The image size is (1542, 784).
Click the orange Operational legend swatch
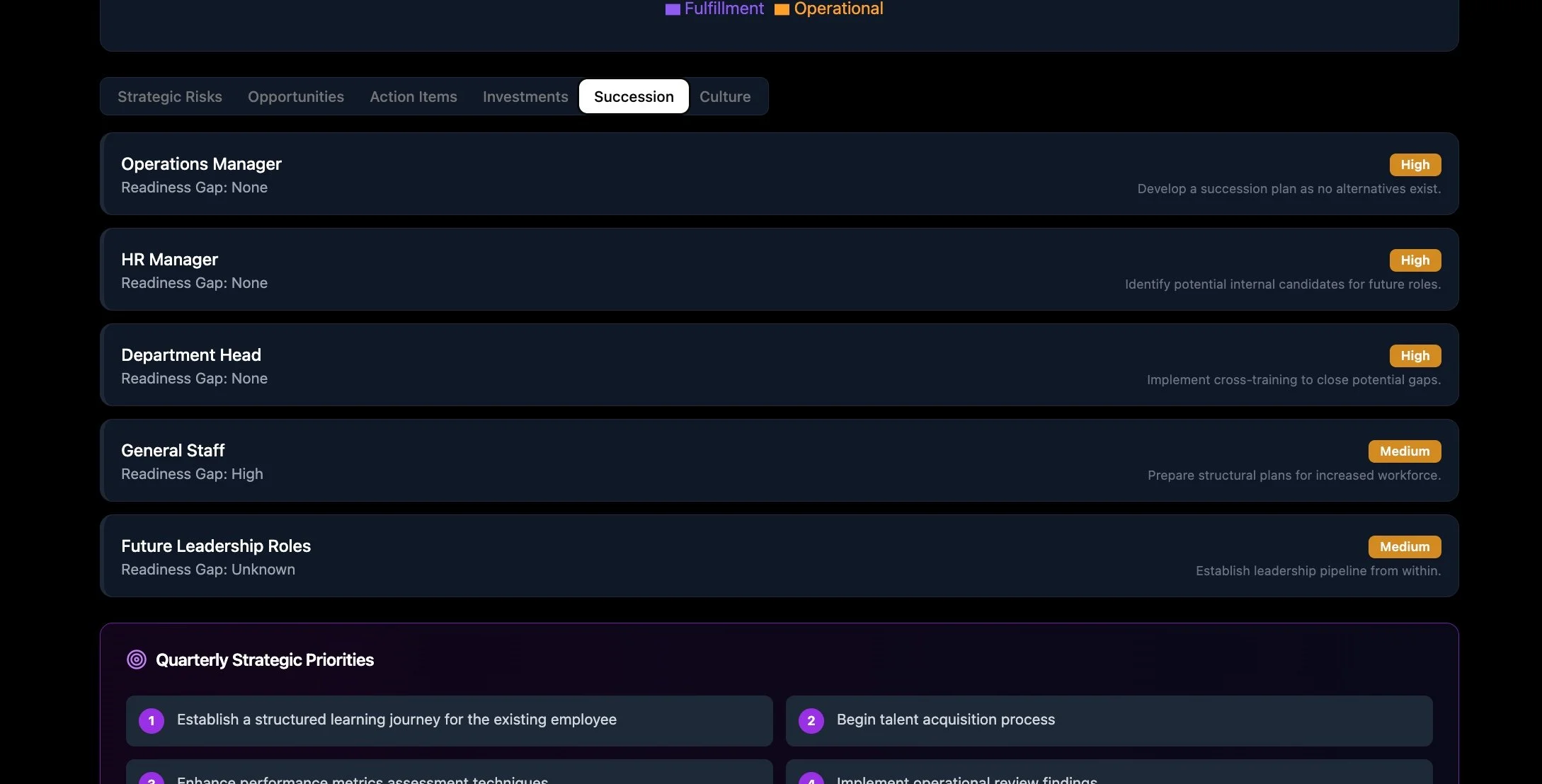[x=782, y=9]
